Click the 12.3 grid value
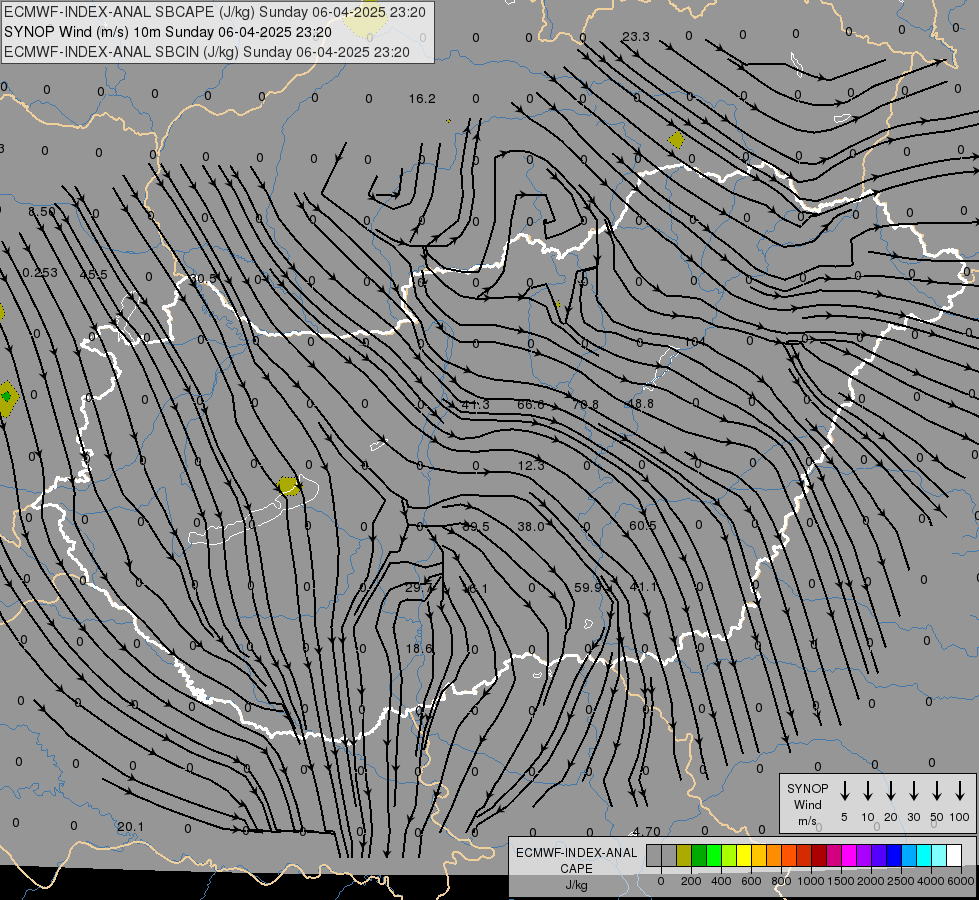The image size is (979, 900). 531,466
